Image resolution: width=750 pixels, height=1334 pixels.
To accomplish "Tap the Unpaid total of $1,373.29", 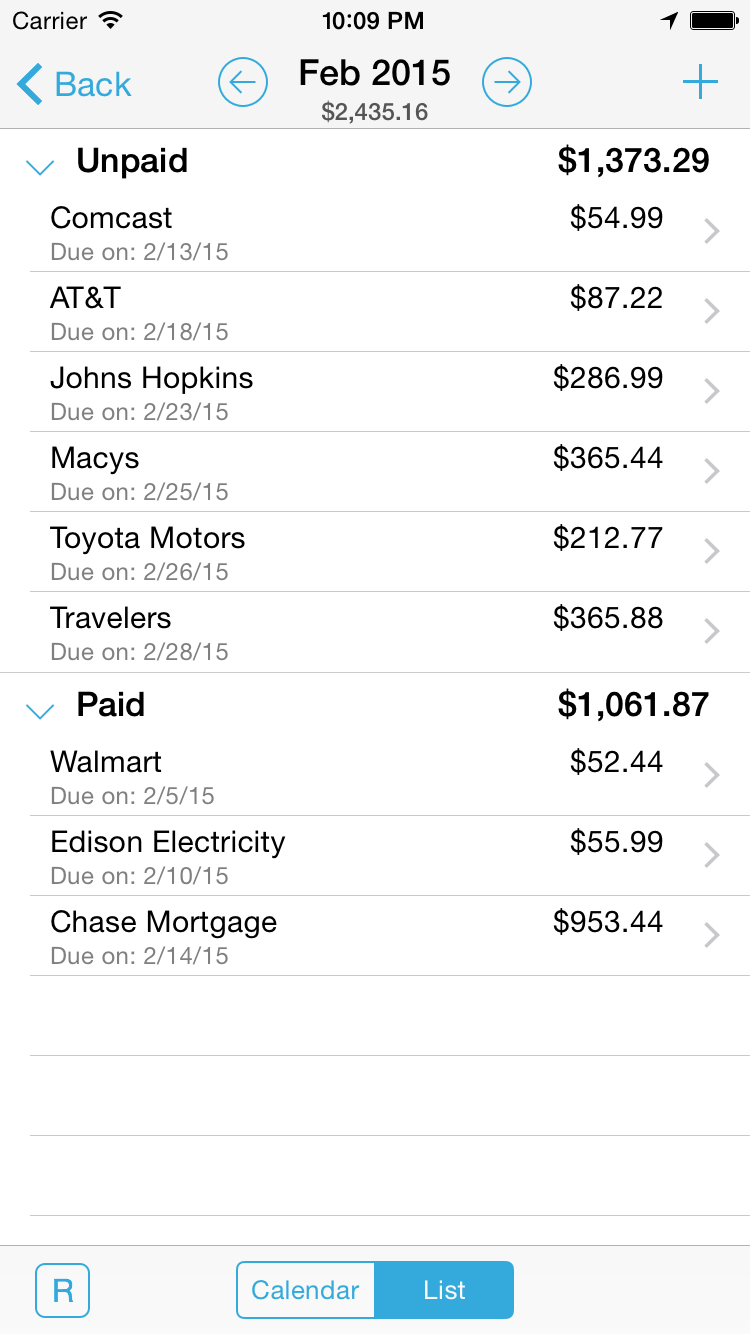I will click(x=633, y=161).
